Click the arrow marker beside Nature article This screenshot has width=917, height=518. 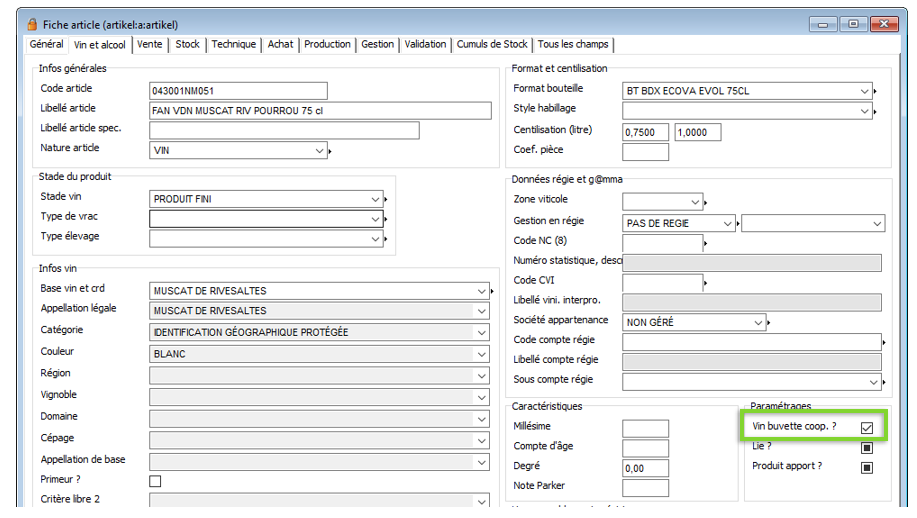point(330,152)
